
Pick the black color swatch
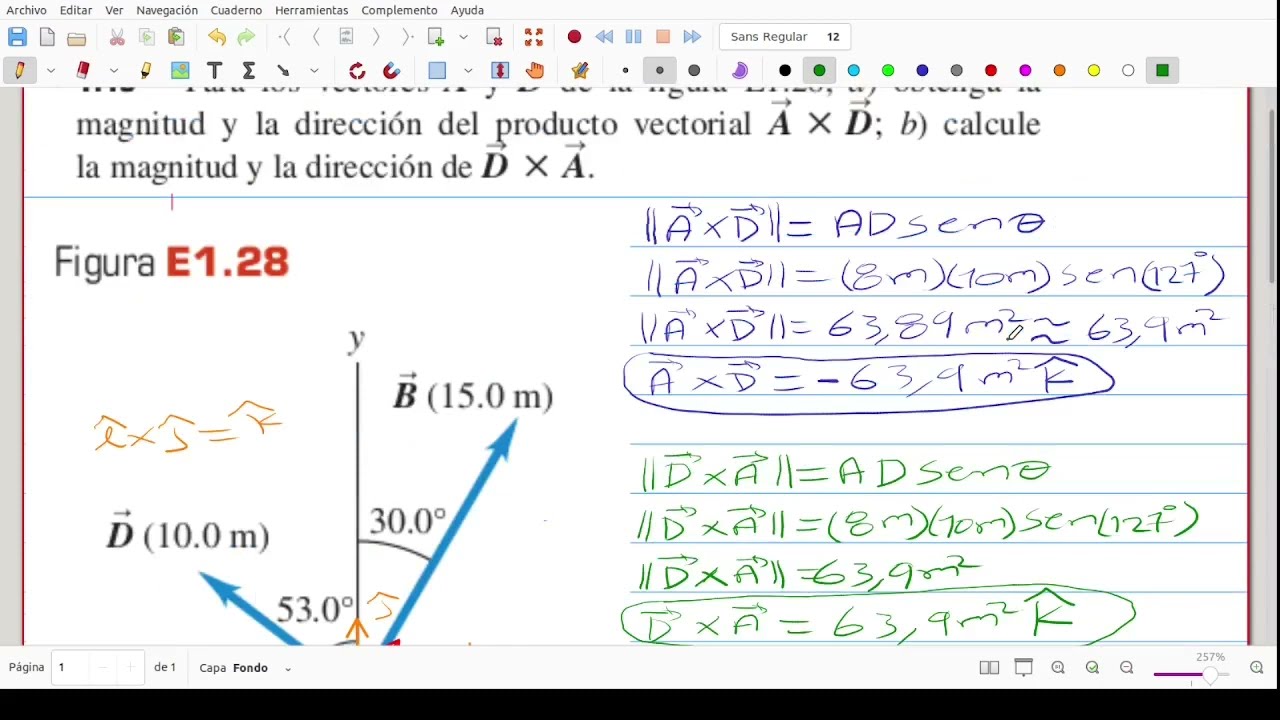pyautogui.click(x=785, y=70)
